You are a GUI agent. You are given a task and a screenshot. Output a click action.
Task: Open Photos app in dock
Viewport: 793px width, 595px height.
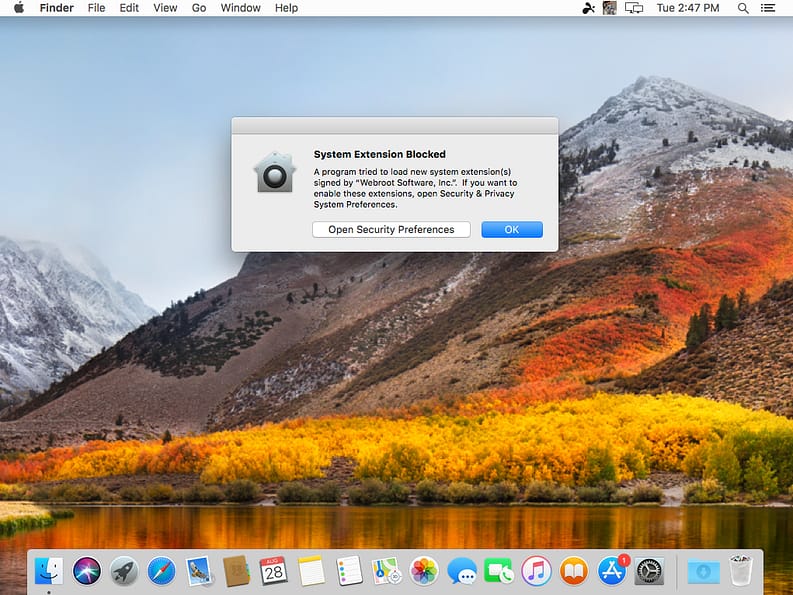coord(424,571)
